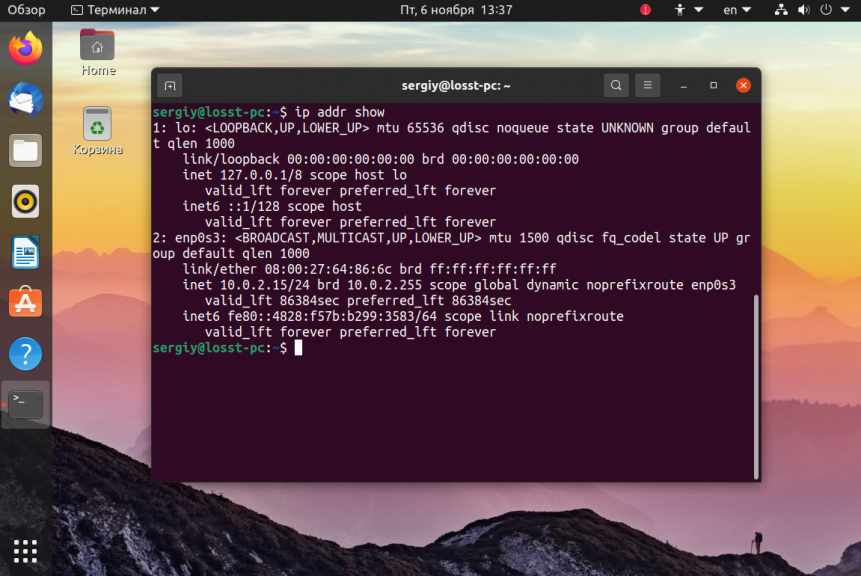
Task: Open the accessibility menu dropdown
Action: 686,10
